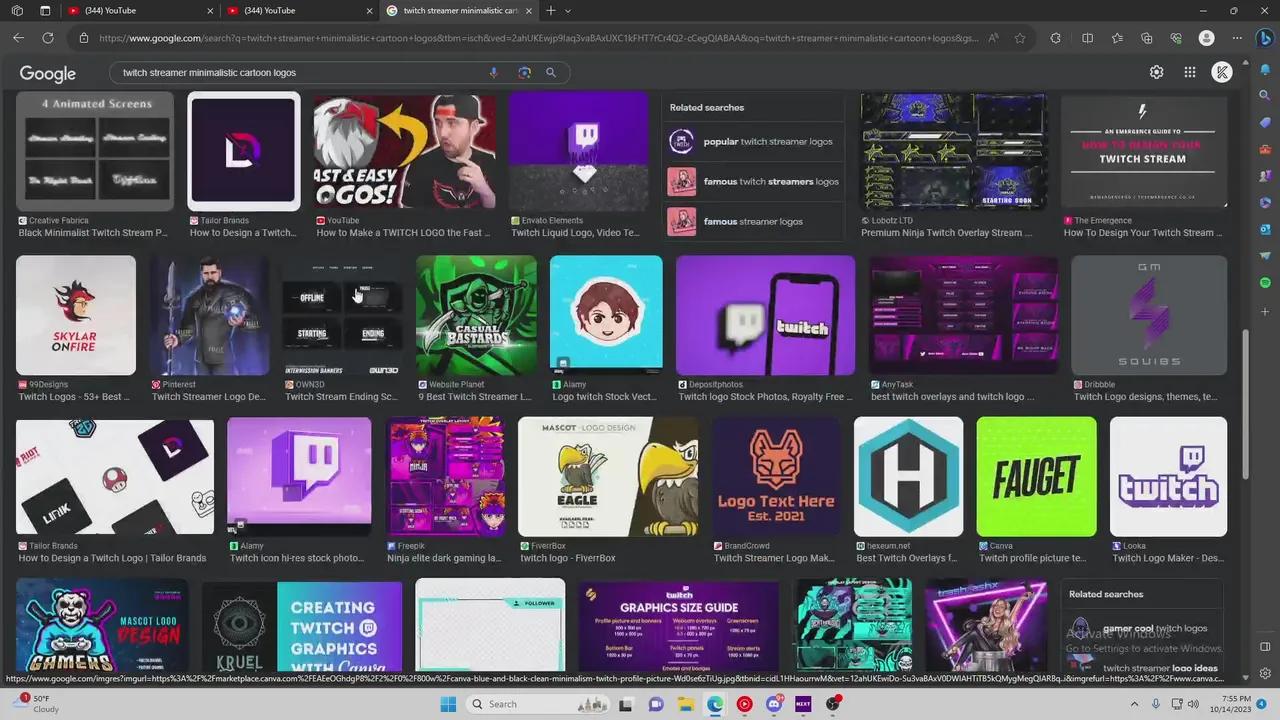
Task: Open the green FAUGET Canva image
Action: (1036, 477)
